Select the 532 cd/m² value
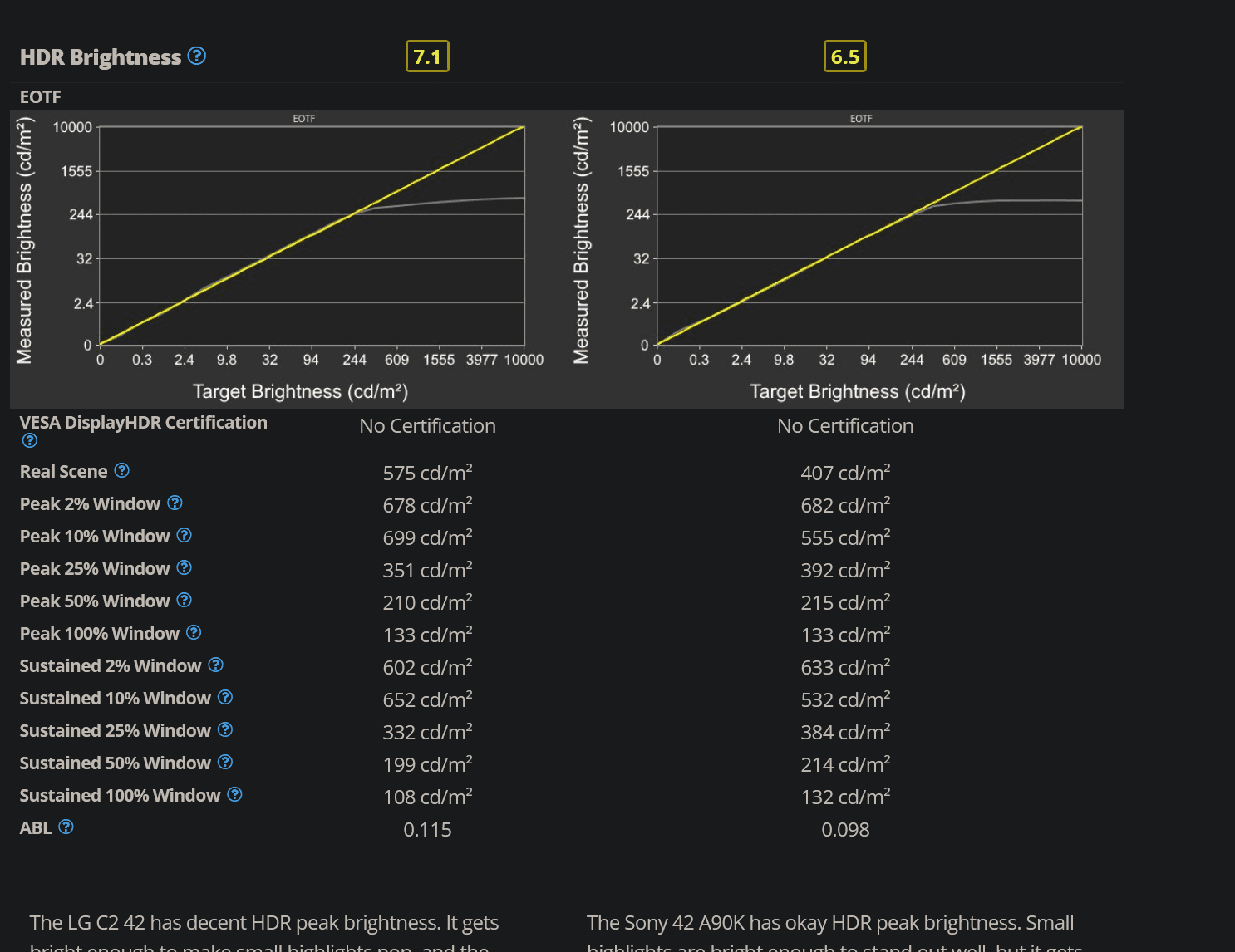 845,699
